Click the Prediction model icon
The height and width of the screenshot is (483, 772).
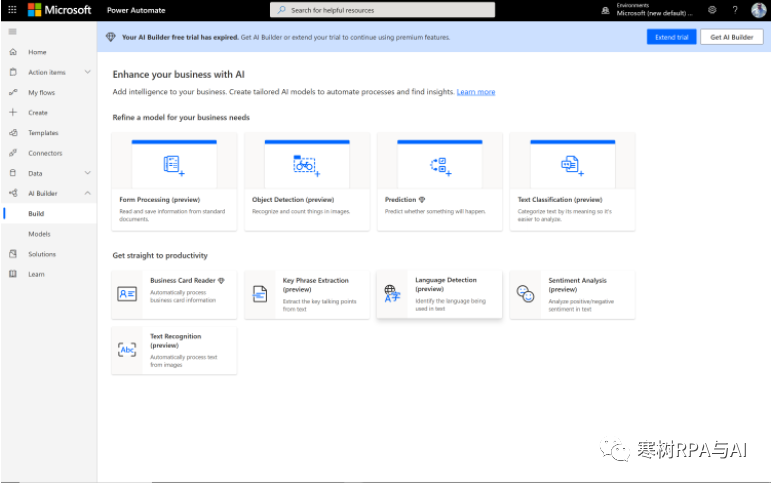pos(440,166)
